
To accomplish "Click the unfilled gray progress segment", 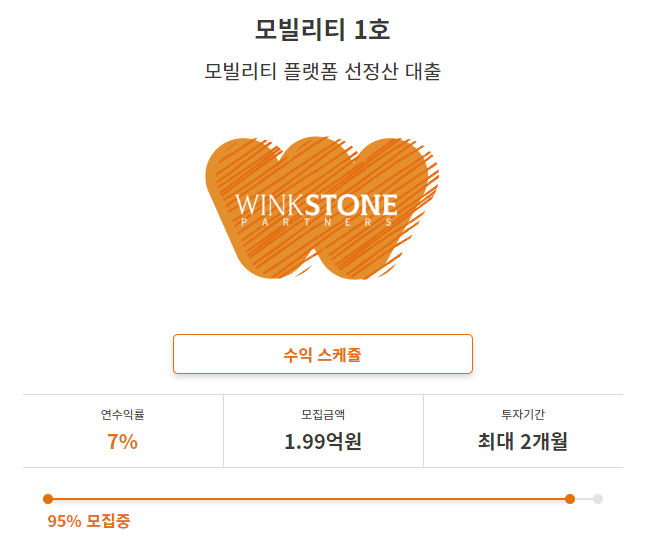I will point(584,499).
